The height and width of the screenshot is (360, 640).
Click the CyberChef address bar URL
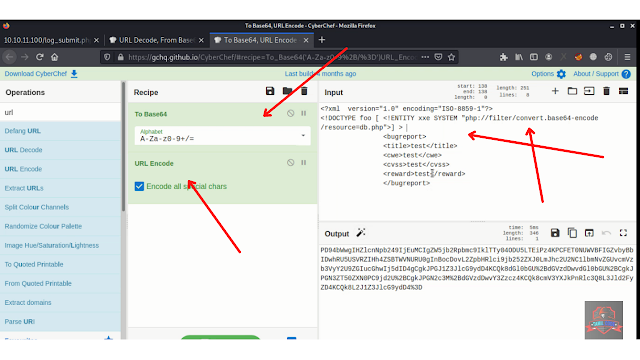pyautogui.click(x=271, y=57)
